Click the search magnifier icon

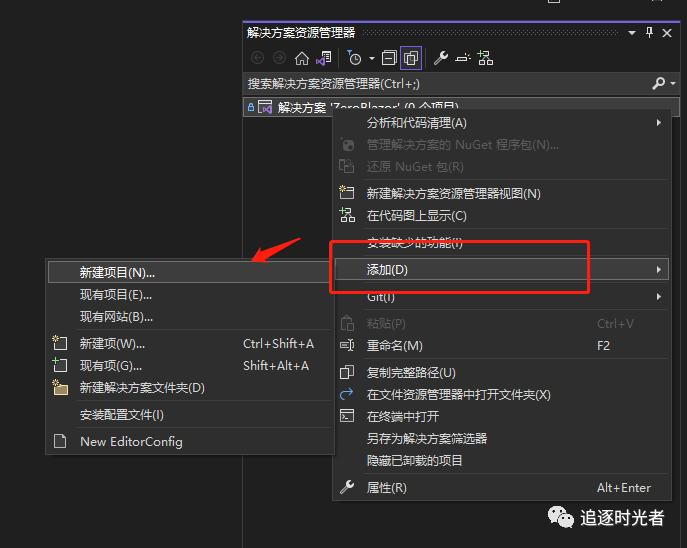pos(657,83)
